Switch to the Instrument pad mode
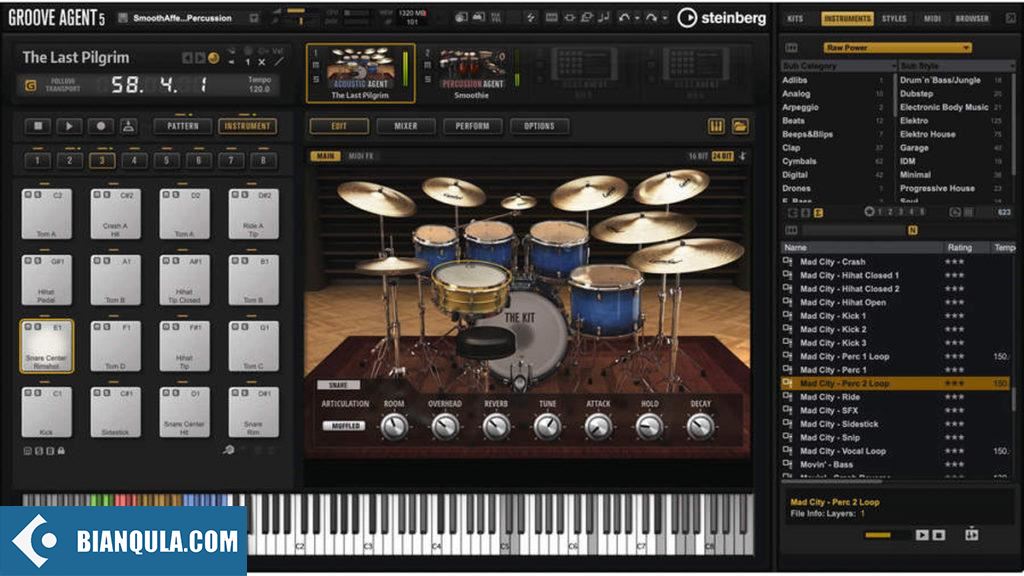Screen dimensions: 1024x576 pos(248,126)
